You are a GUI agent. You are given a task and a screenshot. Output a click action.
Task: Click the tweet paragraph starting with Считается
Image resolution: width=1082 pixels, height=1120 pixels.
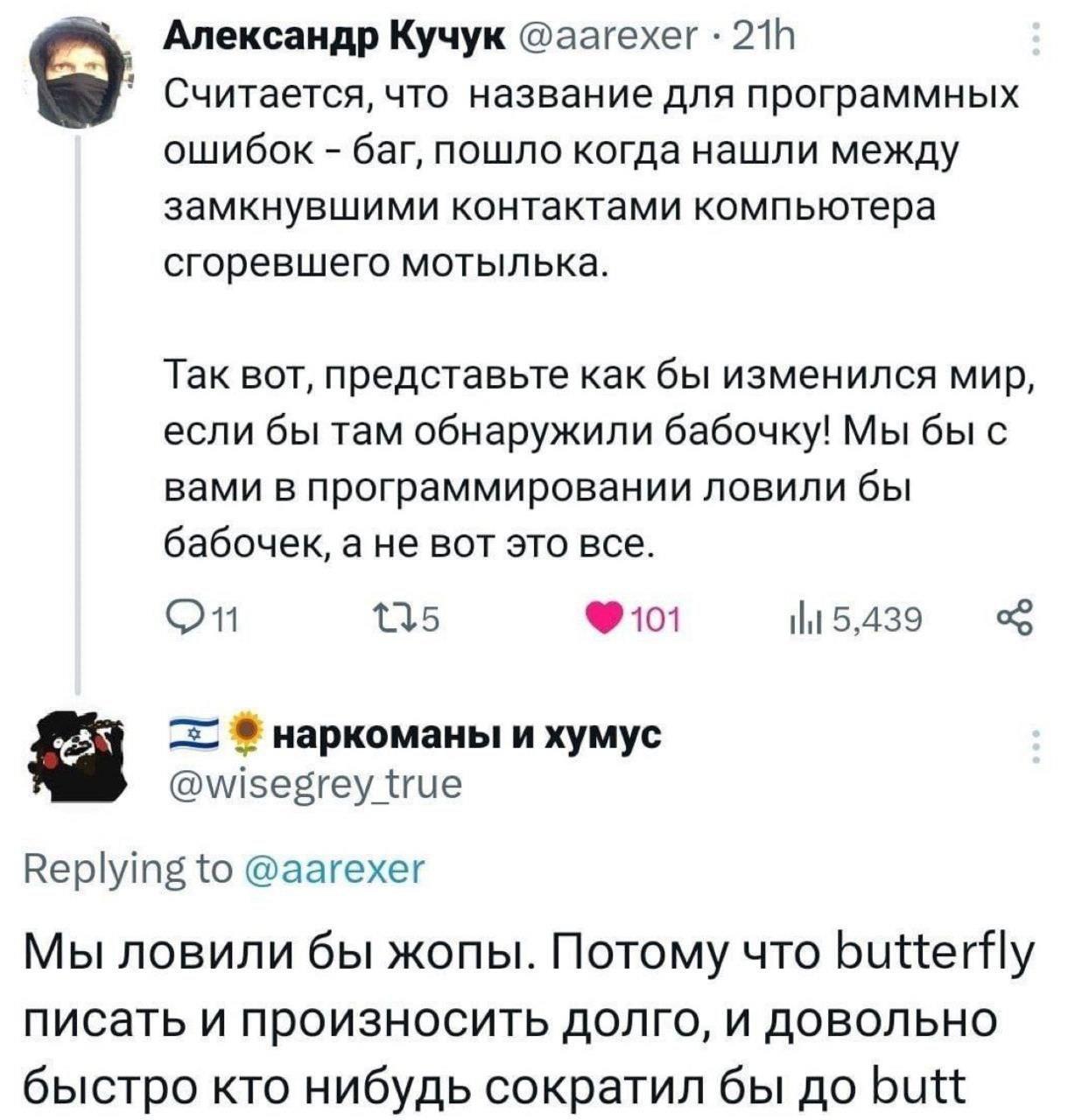[x=593, y=178]
